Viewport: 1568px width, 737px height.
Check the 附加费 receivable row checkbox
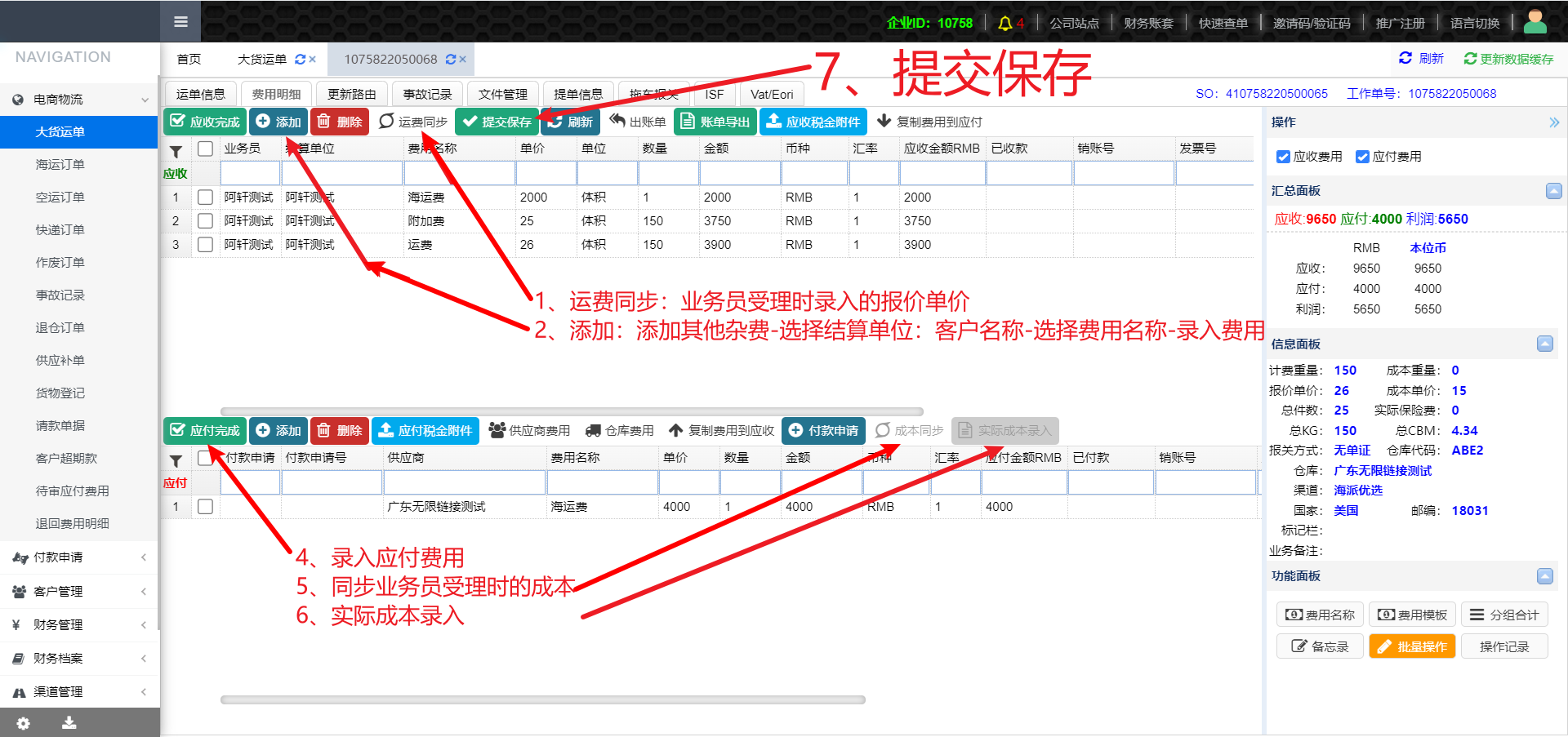point(205,220)
